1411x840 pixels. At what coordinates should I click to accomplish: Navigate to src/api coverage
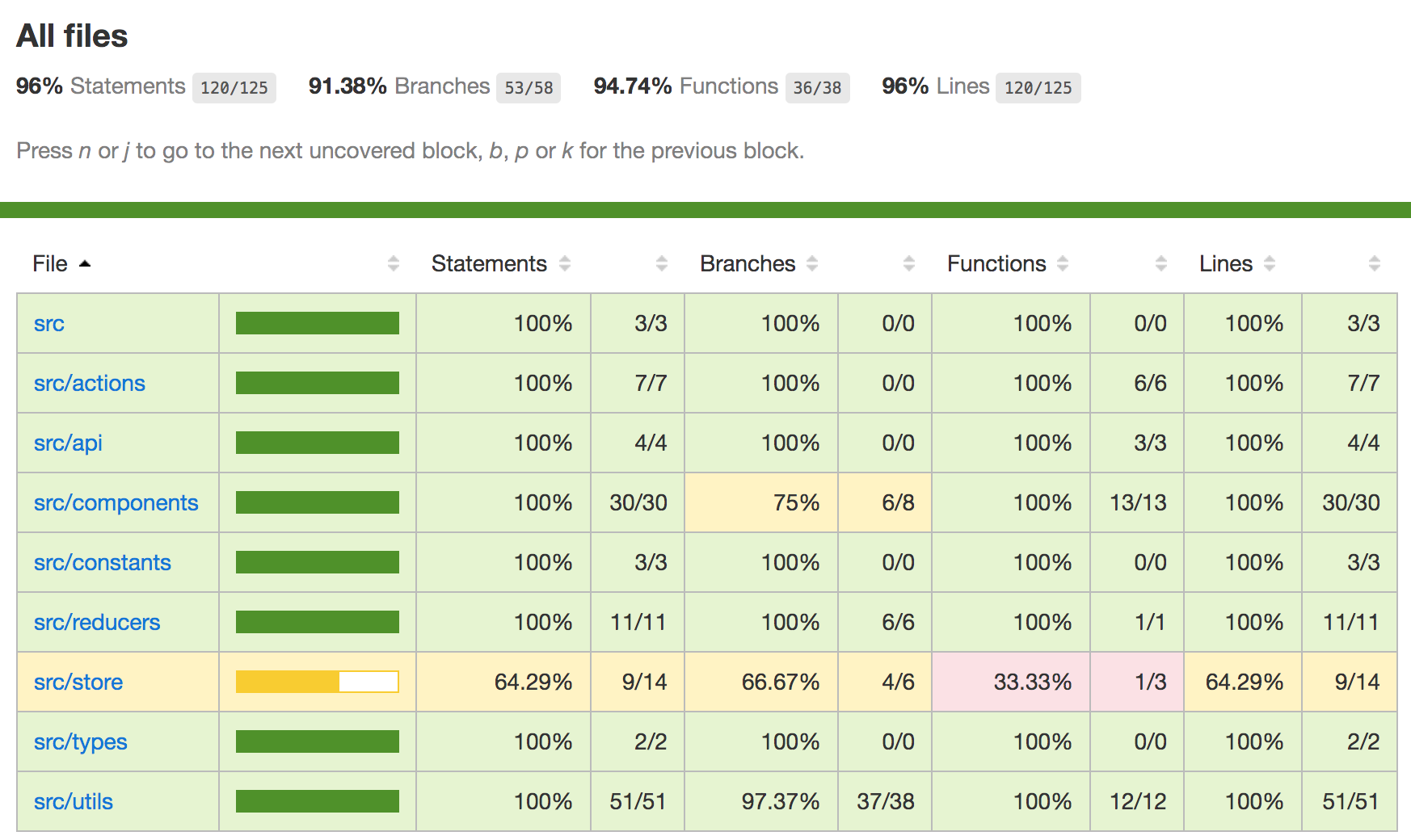68,443
